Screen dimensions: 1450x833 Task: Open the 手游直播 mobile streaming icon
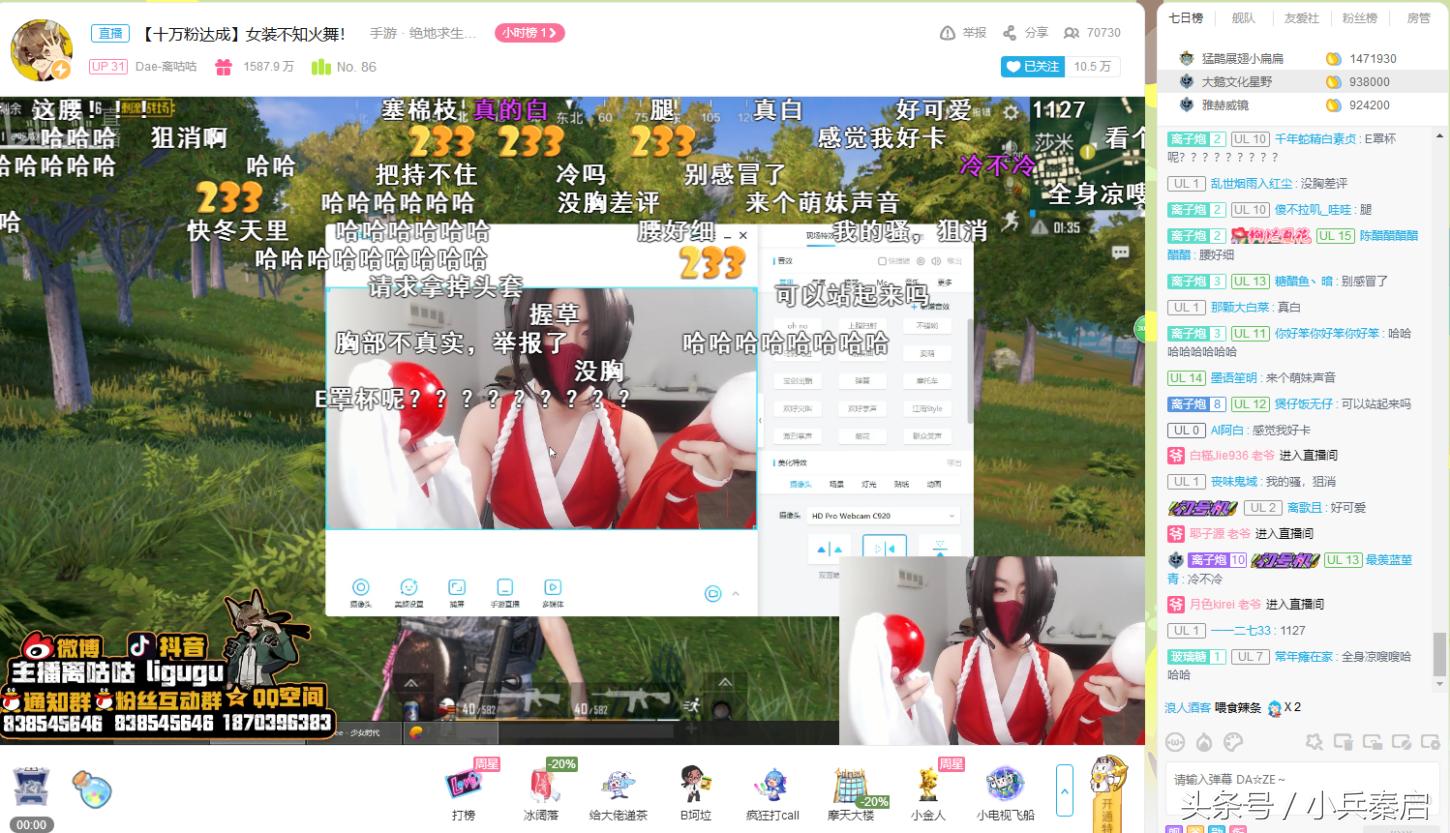505,586
